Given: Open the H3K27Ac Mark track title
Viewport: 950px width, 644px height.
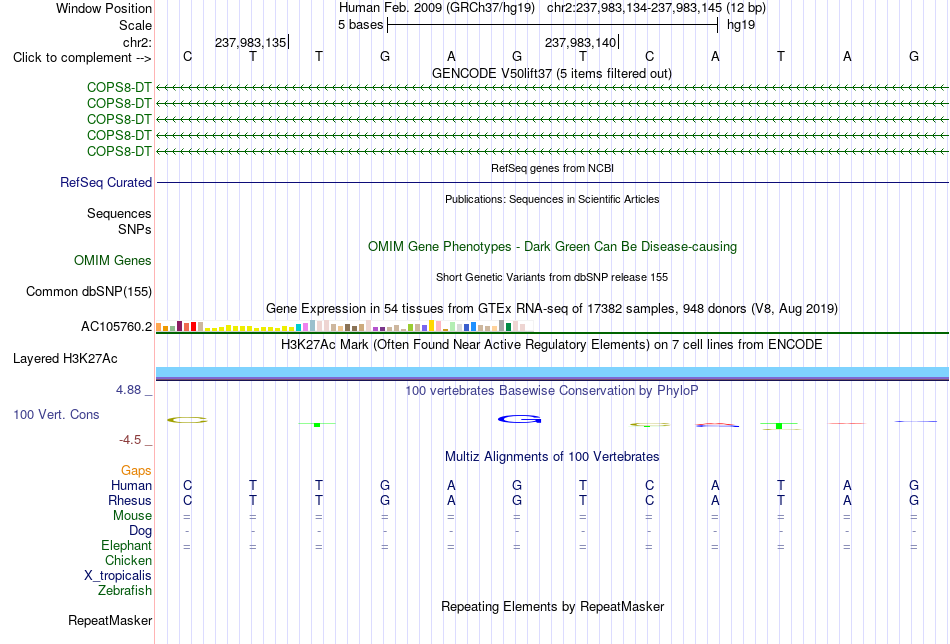Looking at the screenshot, I should coord(552,345).
